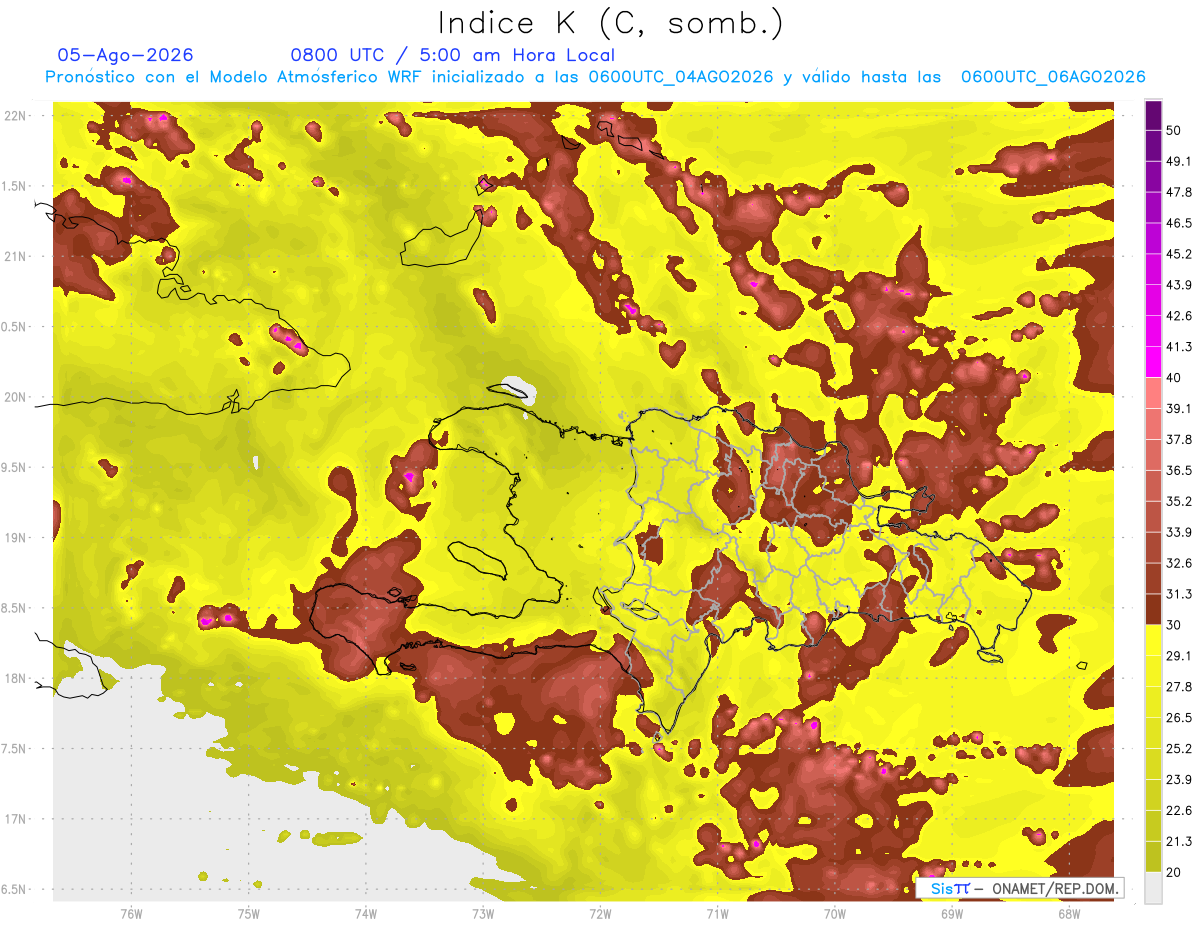1200x927 pixels.
Task: Click the '30' color scale value
Action: (x=1174, y=625)
